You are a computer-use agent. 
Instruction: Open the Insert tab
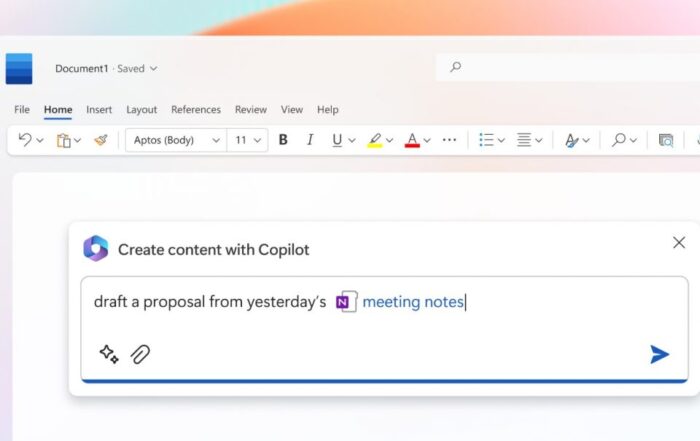click(x=99, y=110)
